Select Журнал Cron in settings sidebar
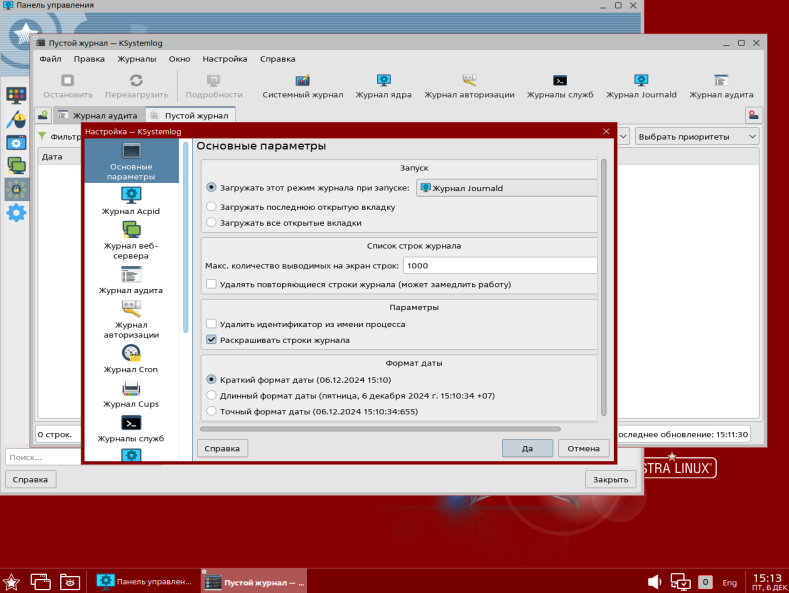This screenshot has height=593, width=789. [x=131, y=359]
